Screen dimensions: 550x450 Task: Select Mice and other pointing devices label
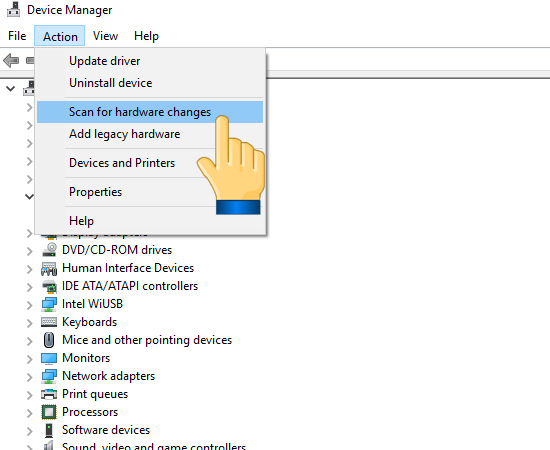(147, 340)
